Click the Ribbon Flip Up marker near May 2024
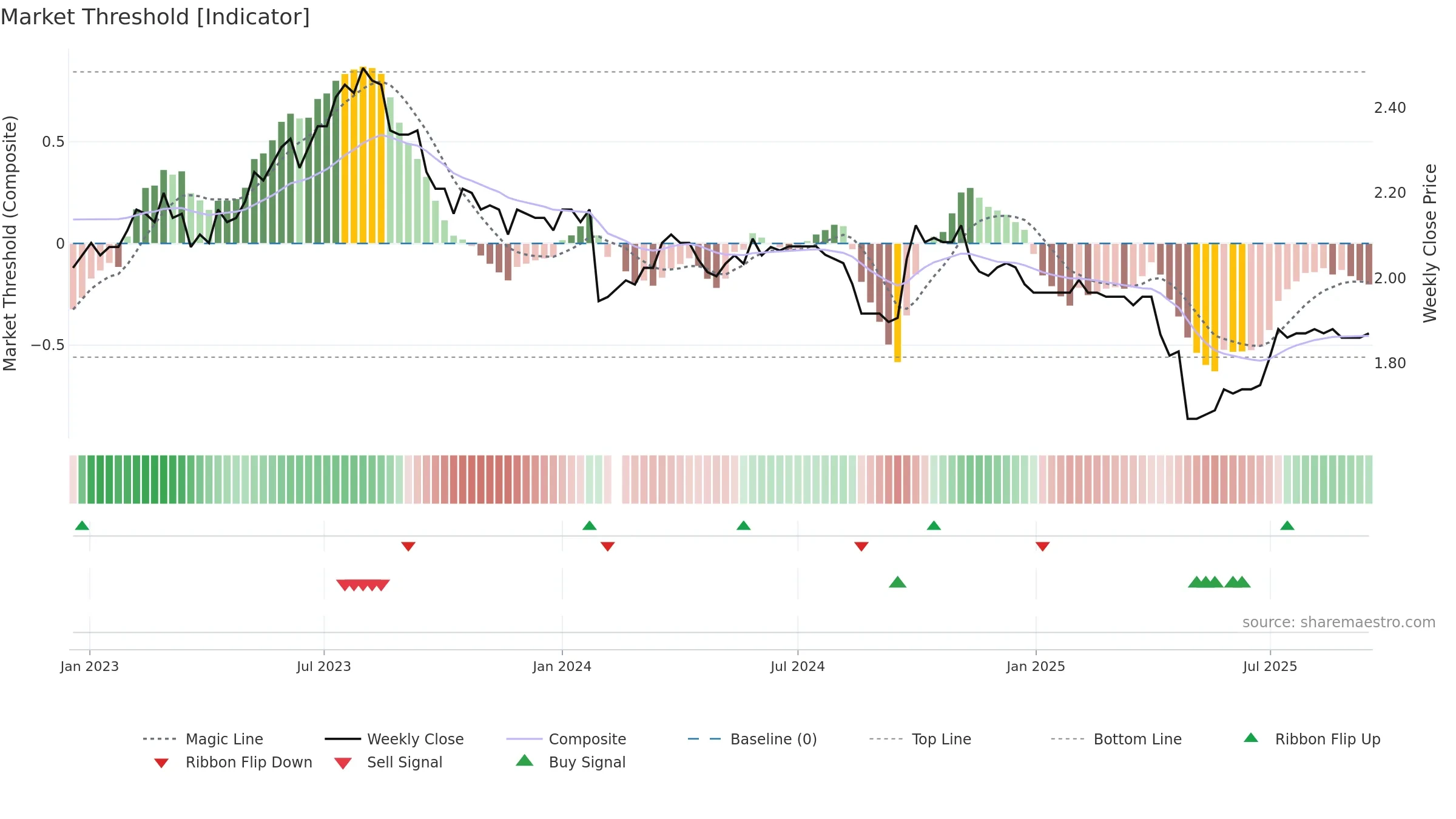The height and width of the screenshot is (819, 1456). tap(744, 525)
